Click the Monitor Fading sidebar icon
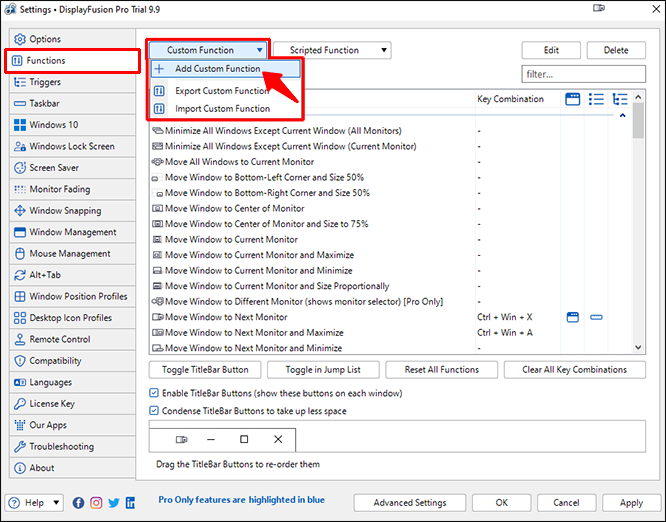The height and width of the screenshot is (522, 666). click(20, 189)
